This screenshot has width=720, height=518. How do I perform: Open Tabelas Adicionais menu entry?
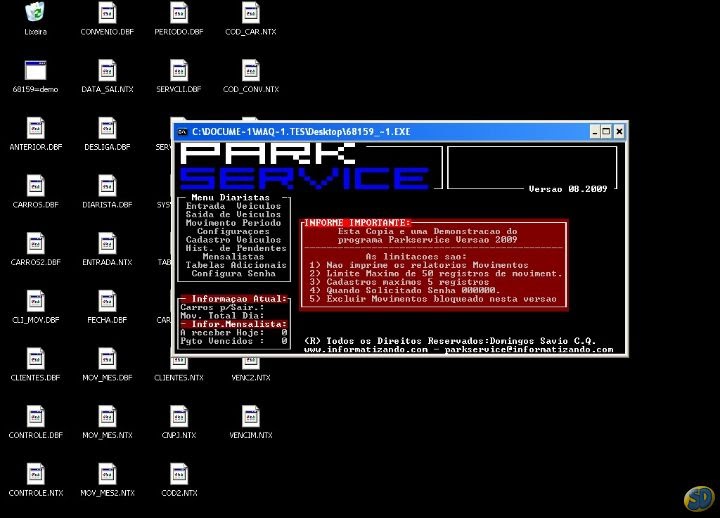pos(236,265)
